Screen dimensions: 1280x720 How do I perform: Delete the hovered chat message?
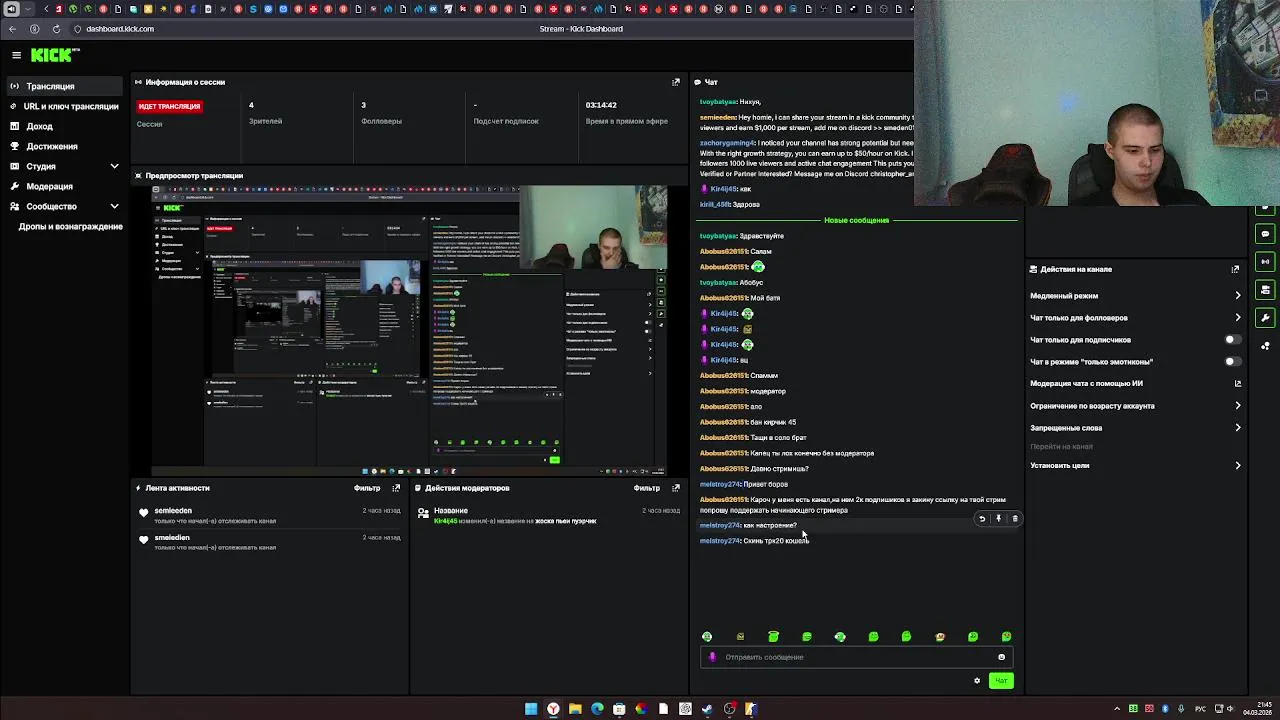coord(1014,519)
